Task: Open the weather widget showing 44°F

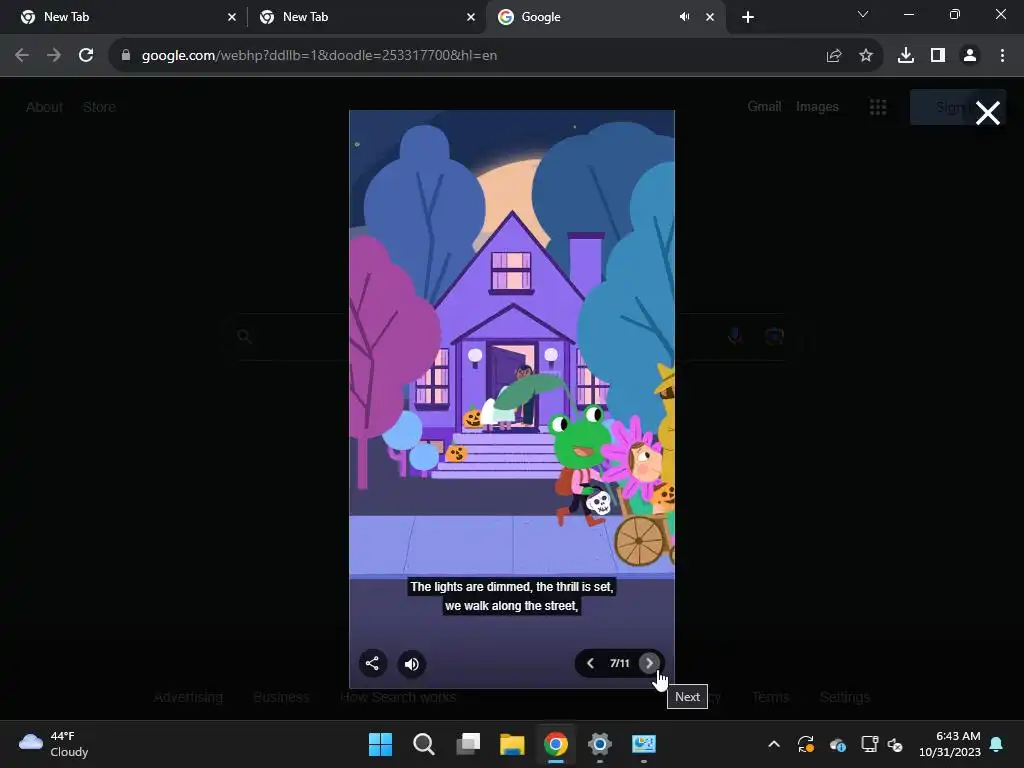Action: coord(54,744)
